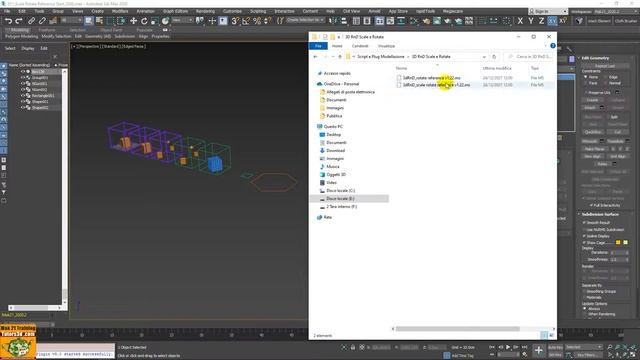This screenshot has width=640, height=360.
Task: Activate the Select and Link tool
Action: click(x=31, y=20)
